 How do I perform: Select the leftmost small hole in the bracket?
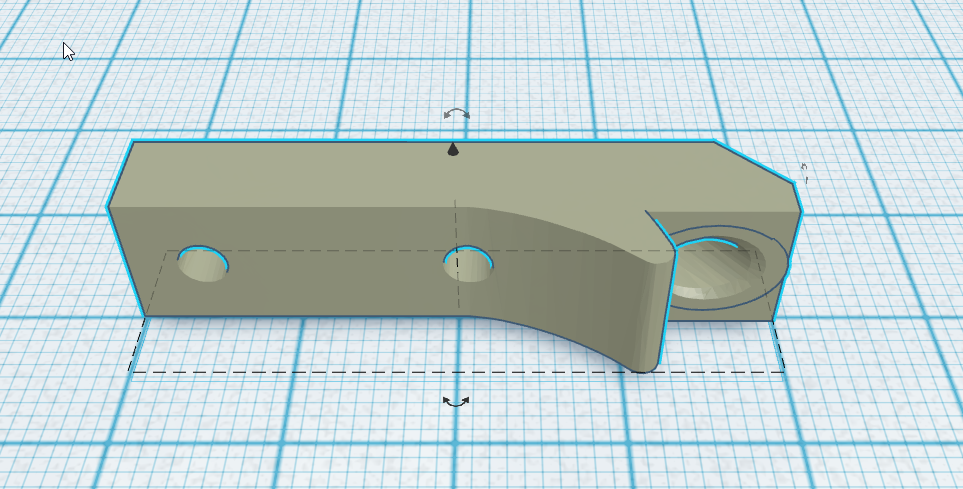click(203, 264)
